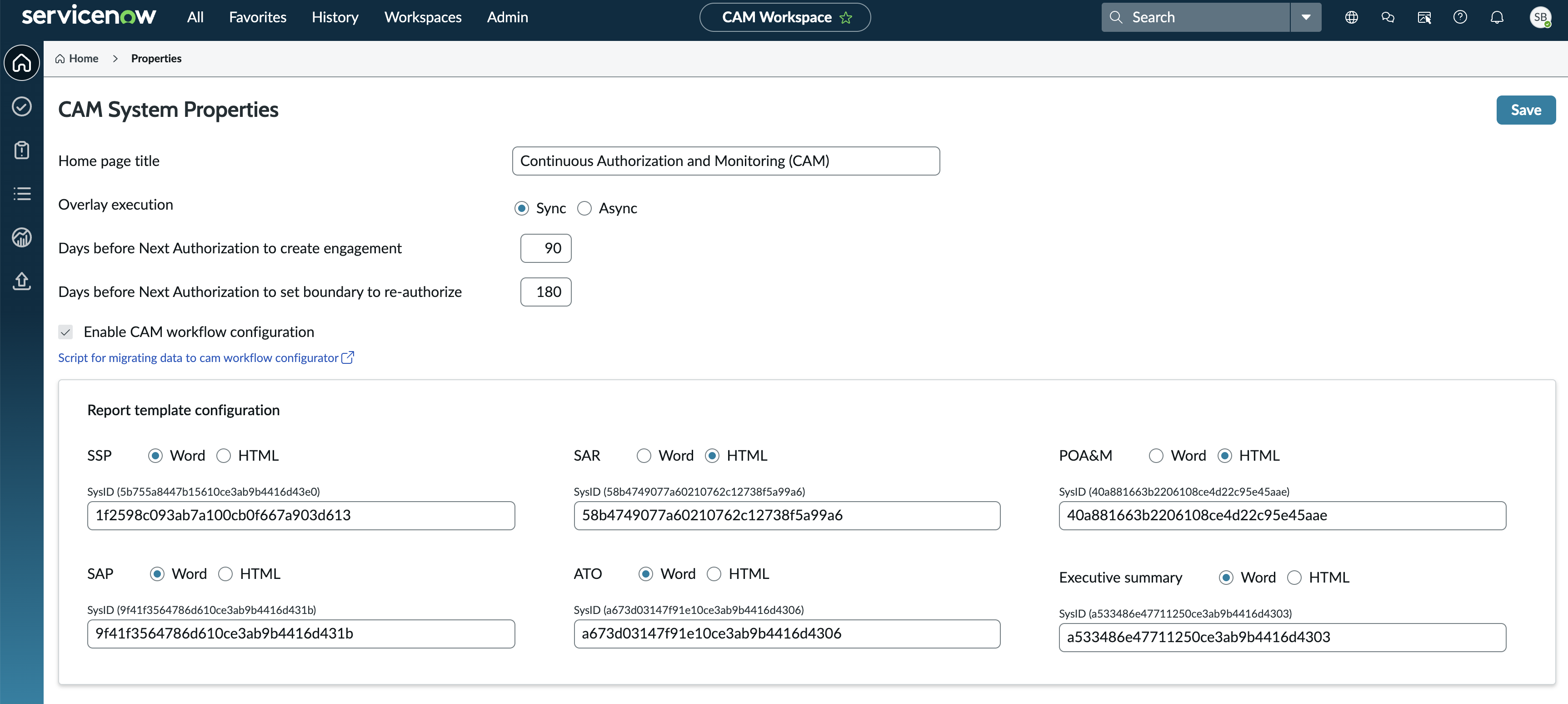Edit the Executive summary SysID input field

coord(1283,637)
